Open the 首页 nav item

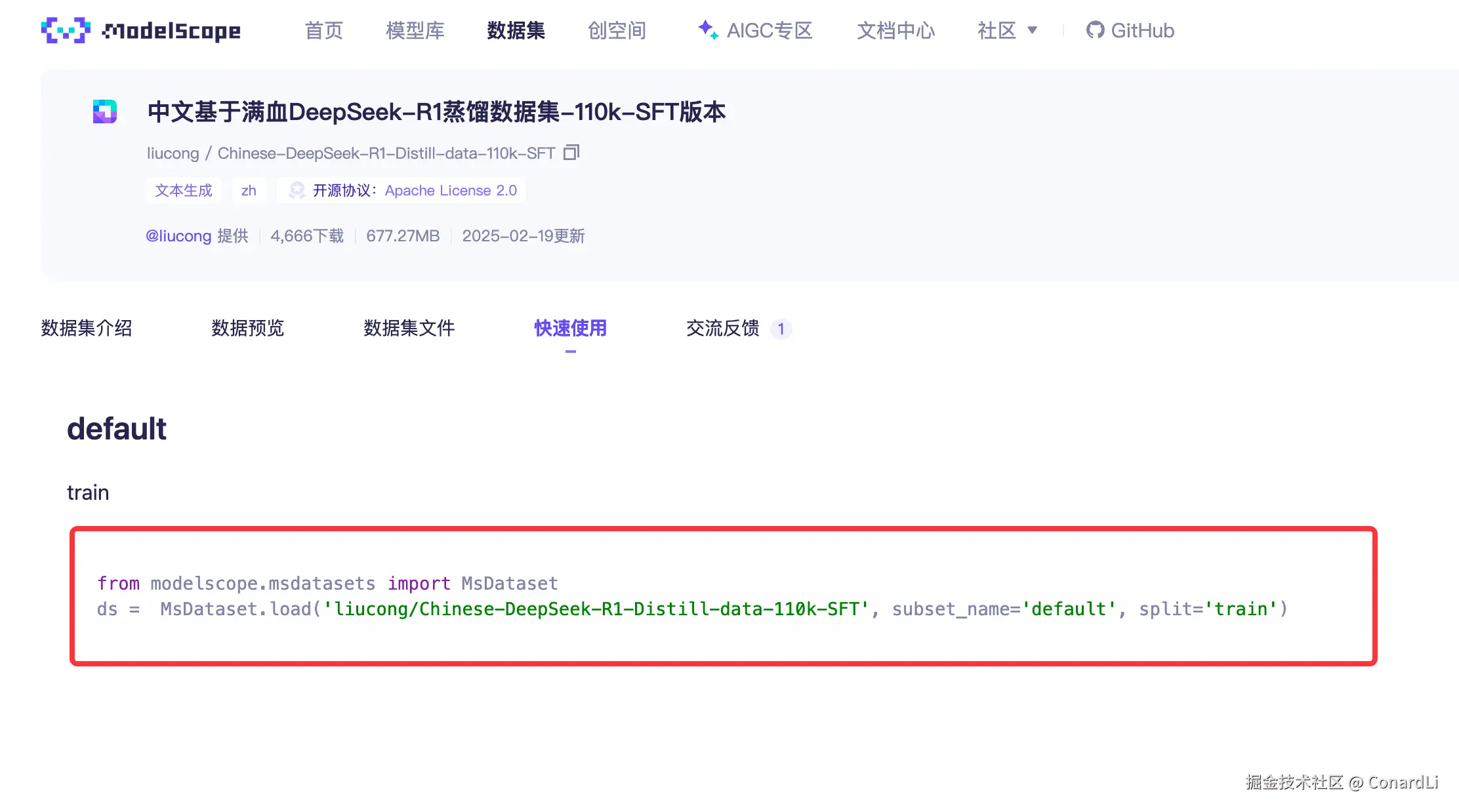324,30
